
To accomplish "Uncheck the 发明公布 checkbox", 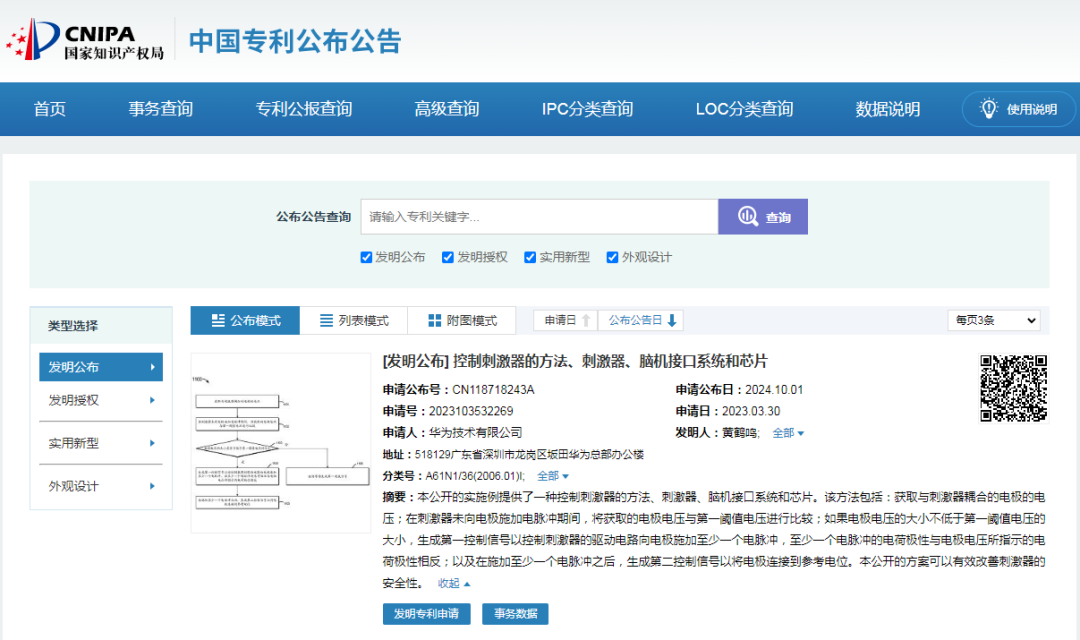I will coord(367,257).
